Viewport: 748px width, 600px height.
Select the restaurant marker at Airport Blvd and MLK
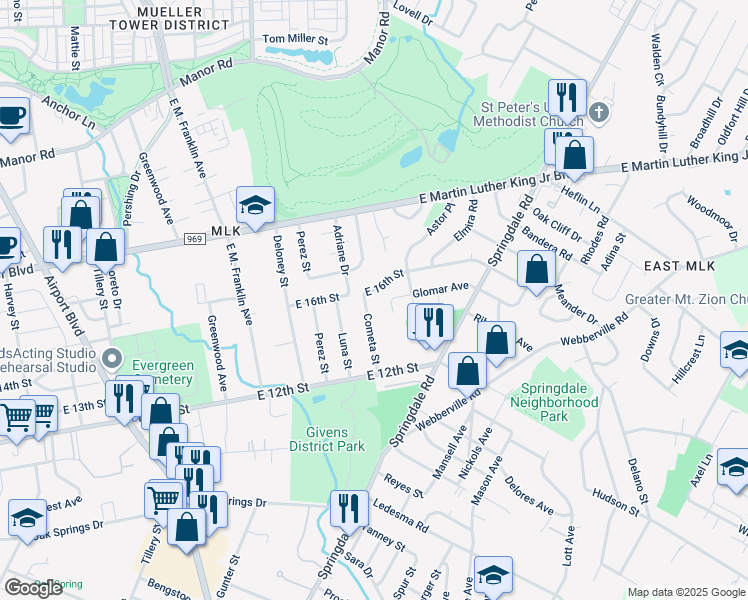tap(62, 246)
